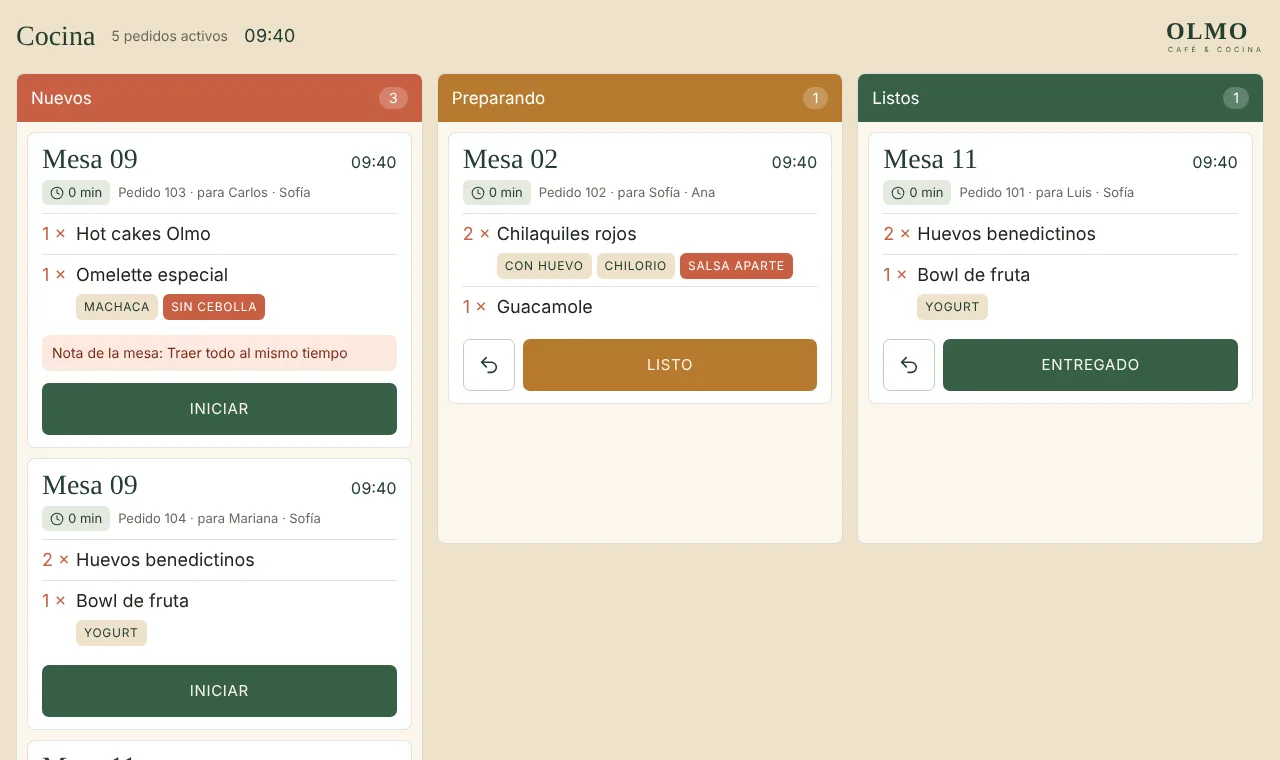Click the CHILORIO modifier tag
This screenshot has height=760, width=1280.
[x=636, y=266]
